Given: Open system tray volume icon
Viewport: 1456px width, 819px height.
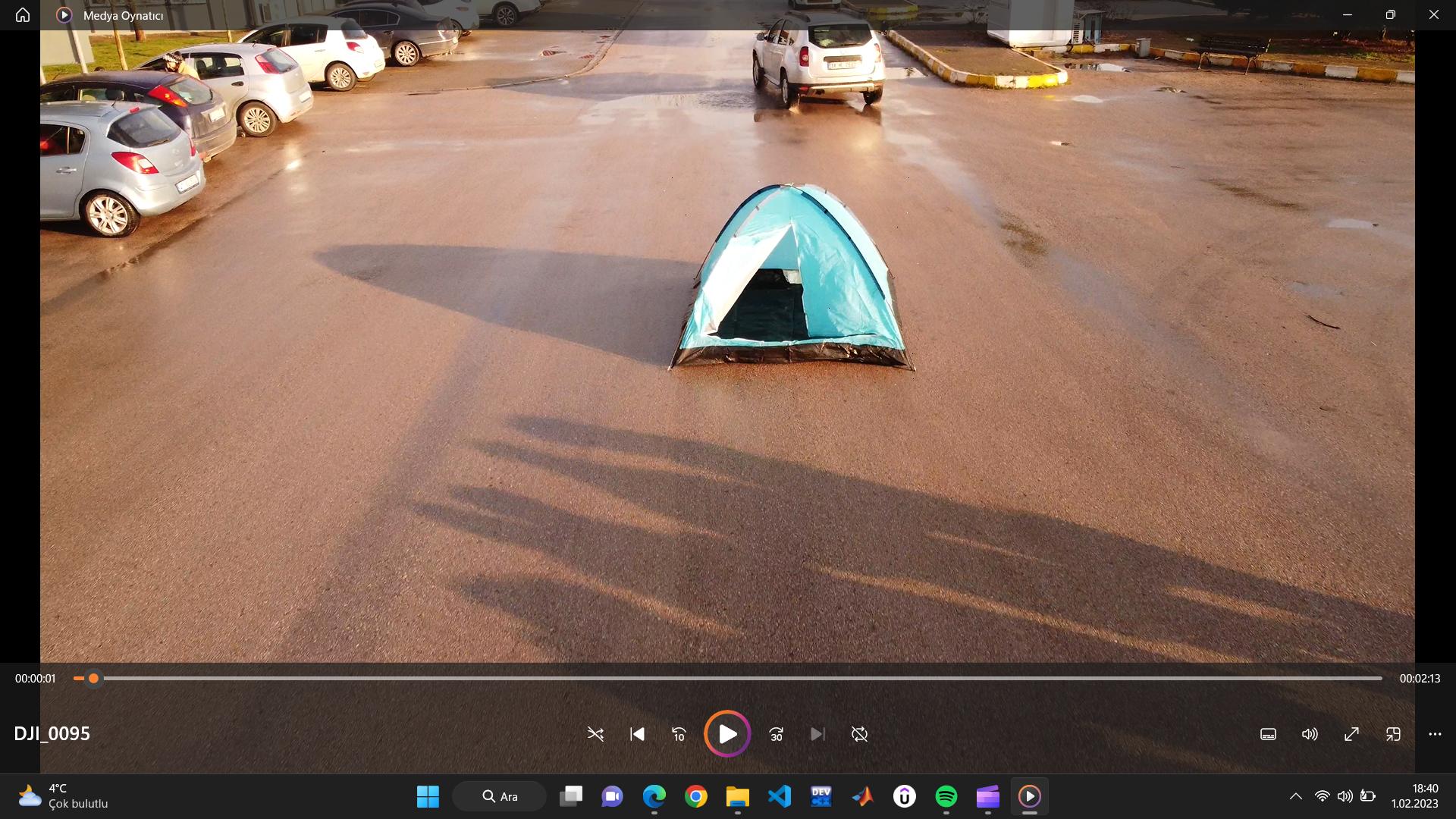Looking at the screenshot, I should (x=1345, y=796).
